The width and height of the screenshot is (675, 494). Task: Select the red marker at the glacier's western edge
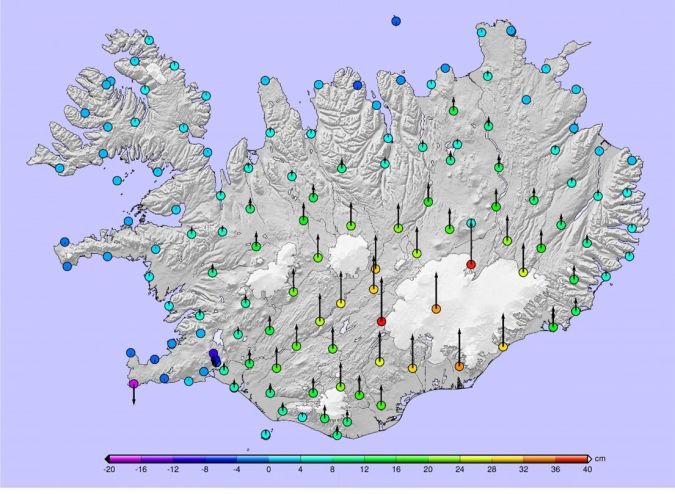point(381,321)
